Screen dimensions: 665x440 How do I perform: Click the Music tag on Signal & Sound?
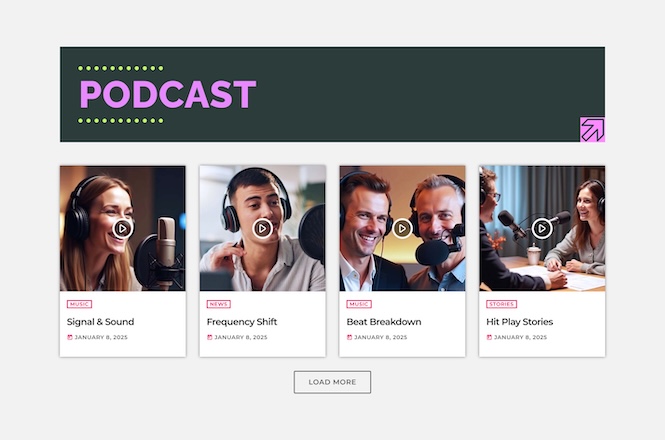(x=80, y=304)
